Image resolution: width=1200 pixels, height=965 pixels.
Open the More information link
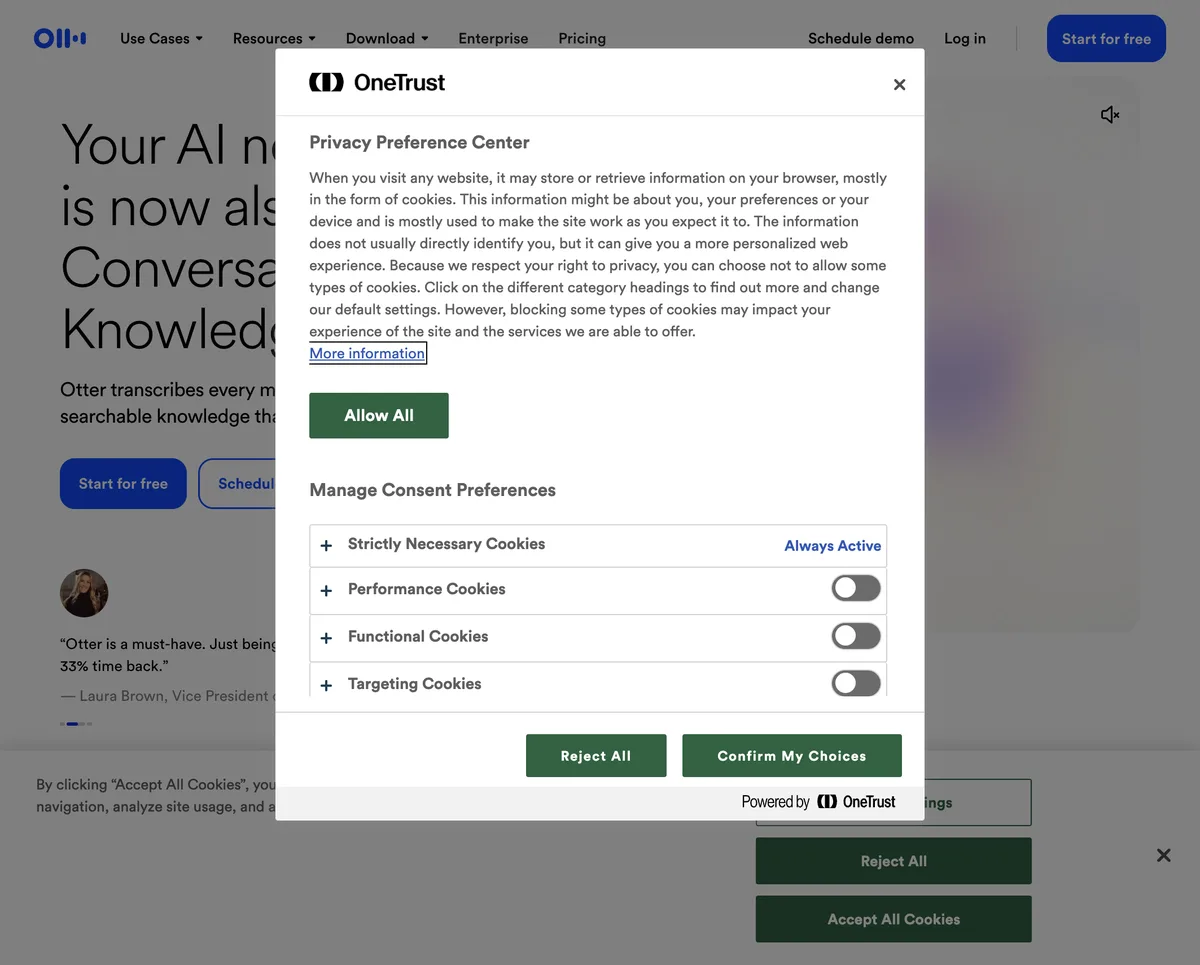coord(367,353)
